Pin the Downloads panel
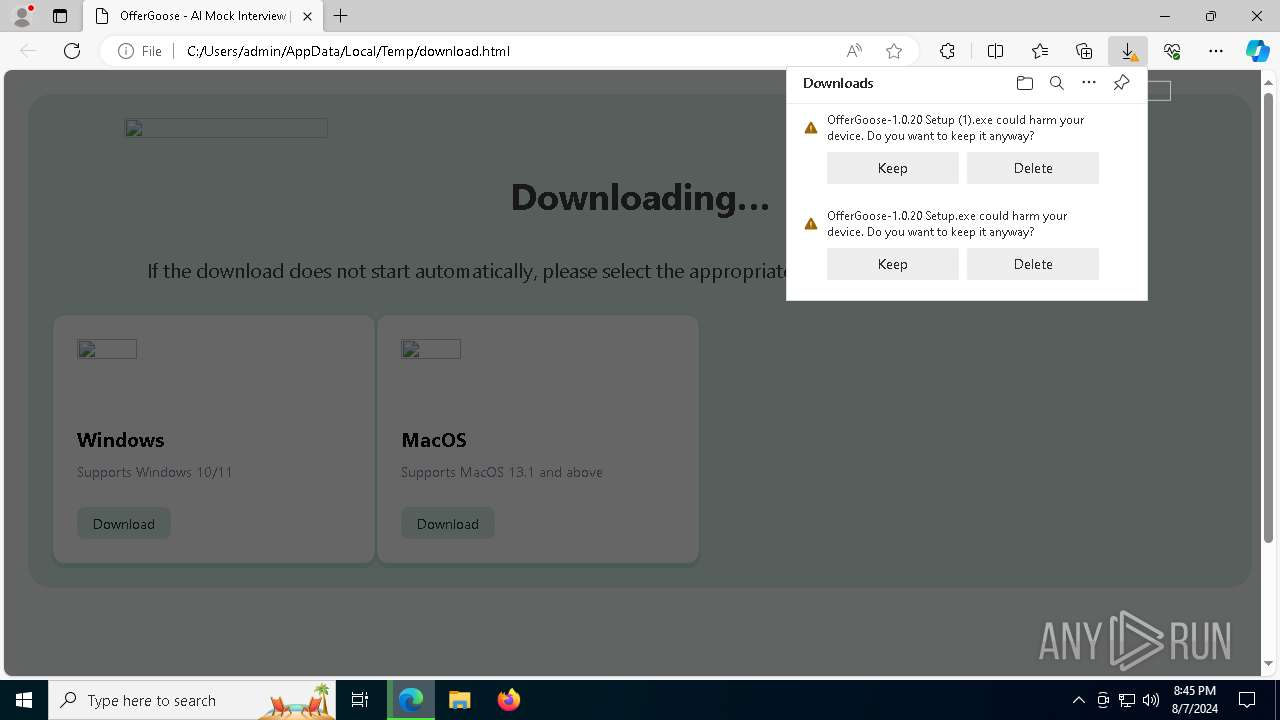 coord(1121,83)
